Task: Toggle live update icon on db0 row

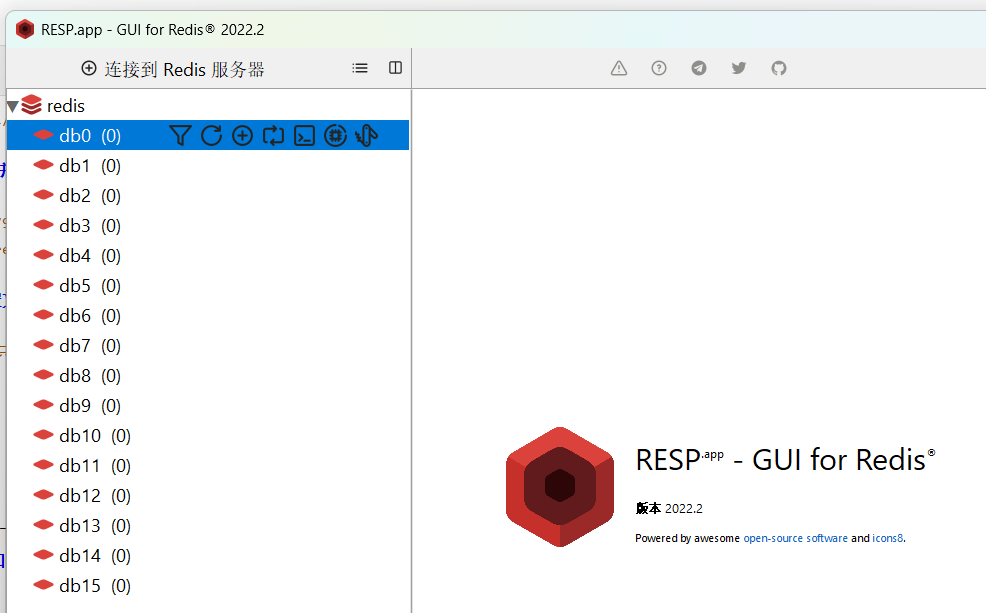Action: coord(273,135)
